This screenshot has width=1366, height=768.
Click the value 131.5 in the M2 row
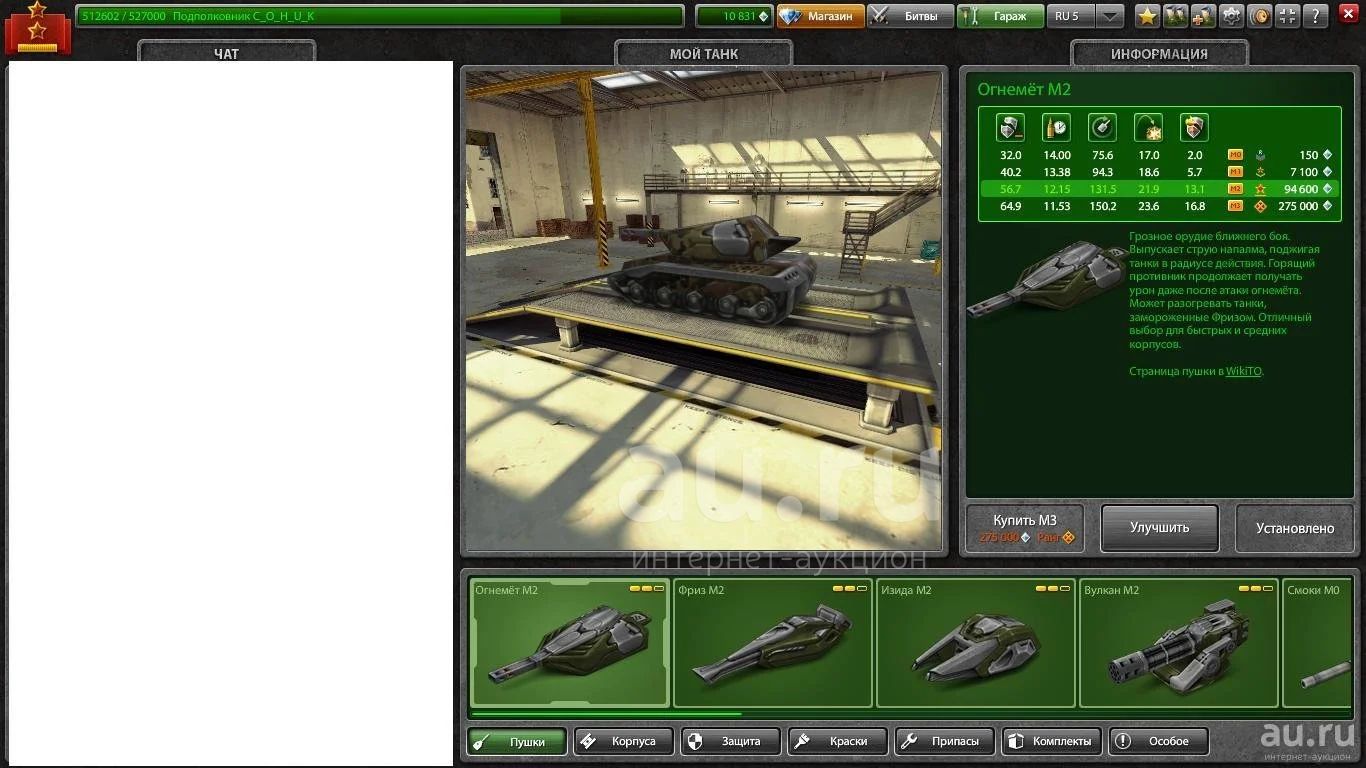(1102, 189)
